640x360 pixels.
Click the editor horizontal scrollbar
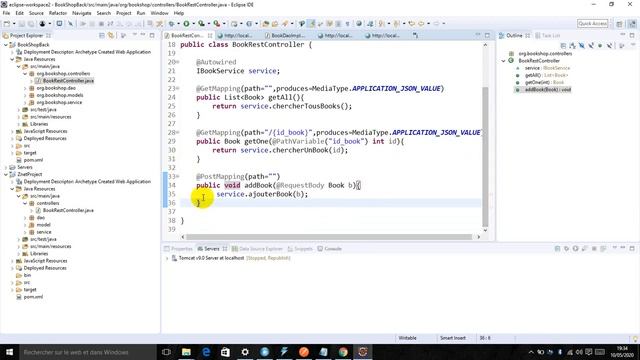pos(329,237)
